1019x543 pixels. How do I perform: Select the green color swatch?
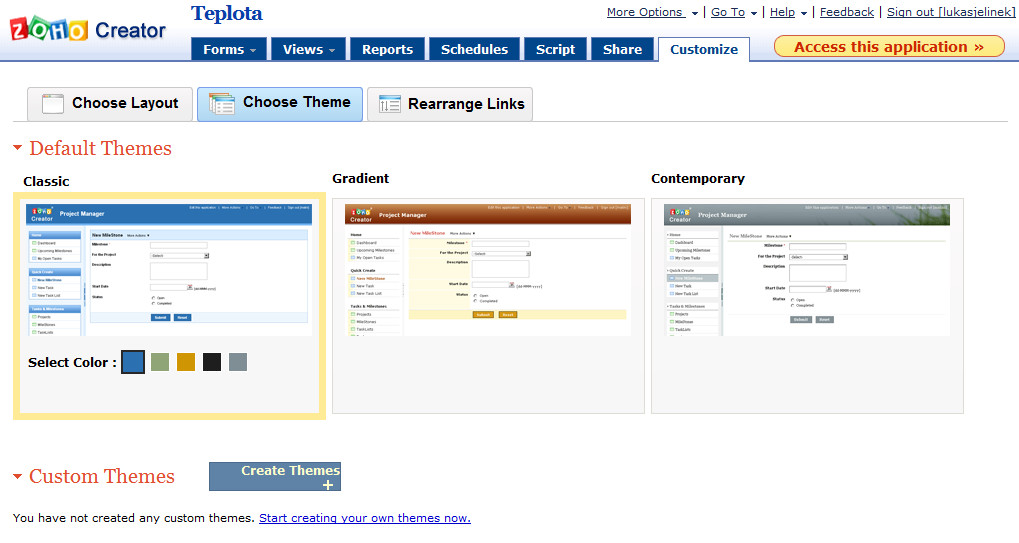click(x=160, y=362)
